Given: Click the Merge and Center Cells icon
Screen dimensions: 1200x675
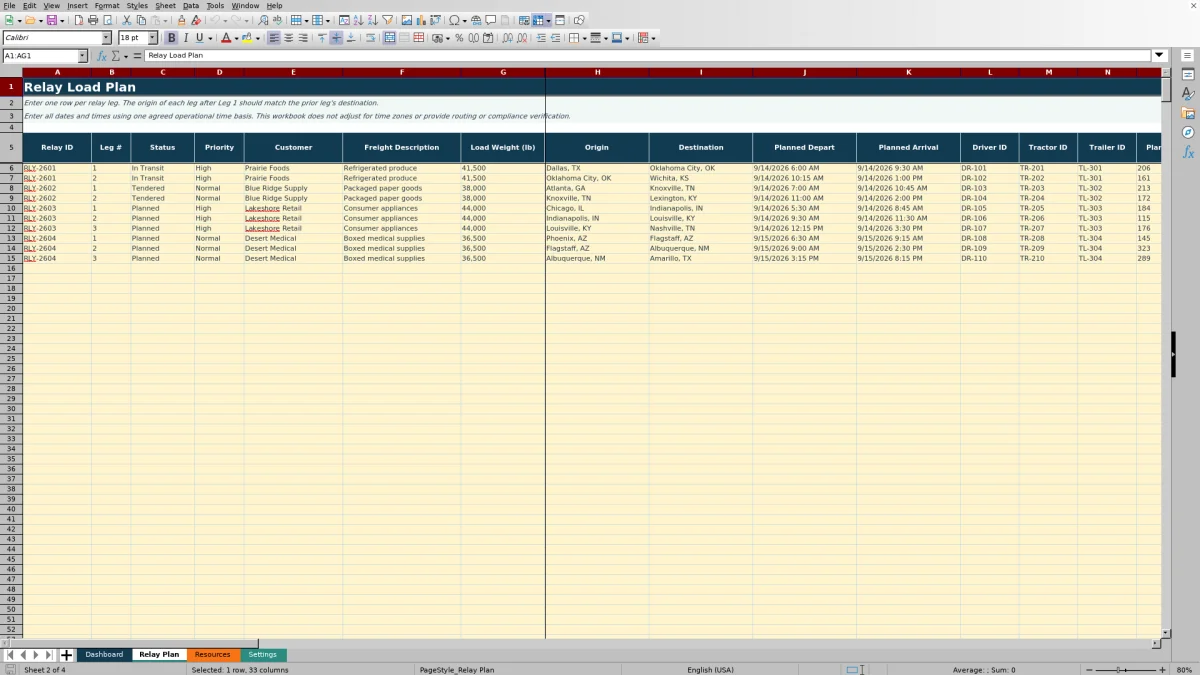Looking at the screenshot, I should [x=390, y=38].
